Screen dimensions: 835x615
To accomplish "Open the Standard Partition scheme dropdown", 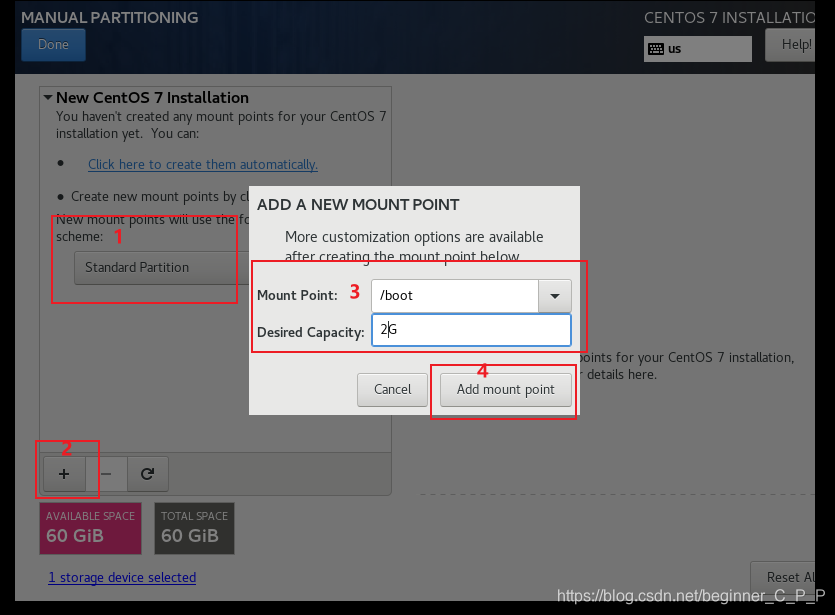I will [x=161, y=268].
